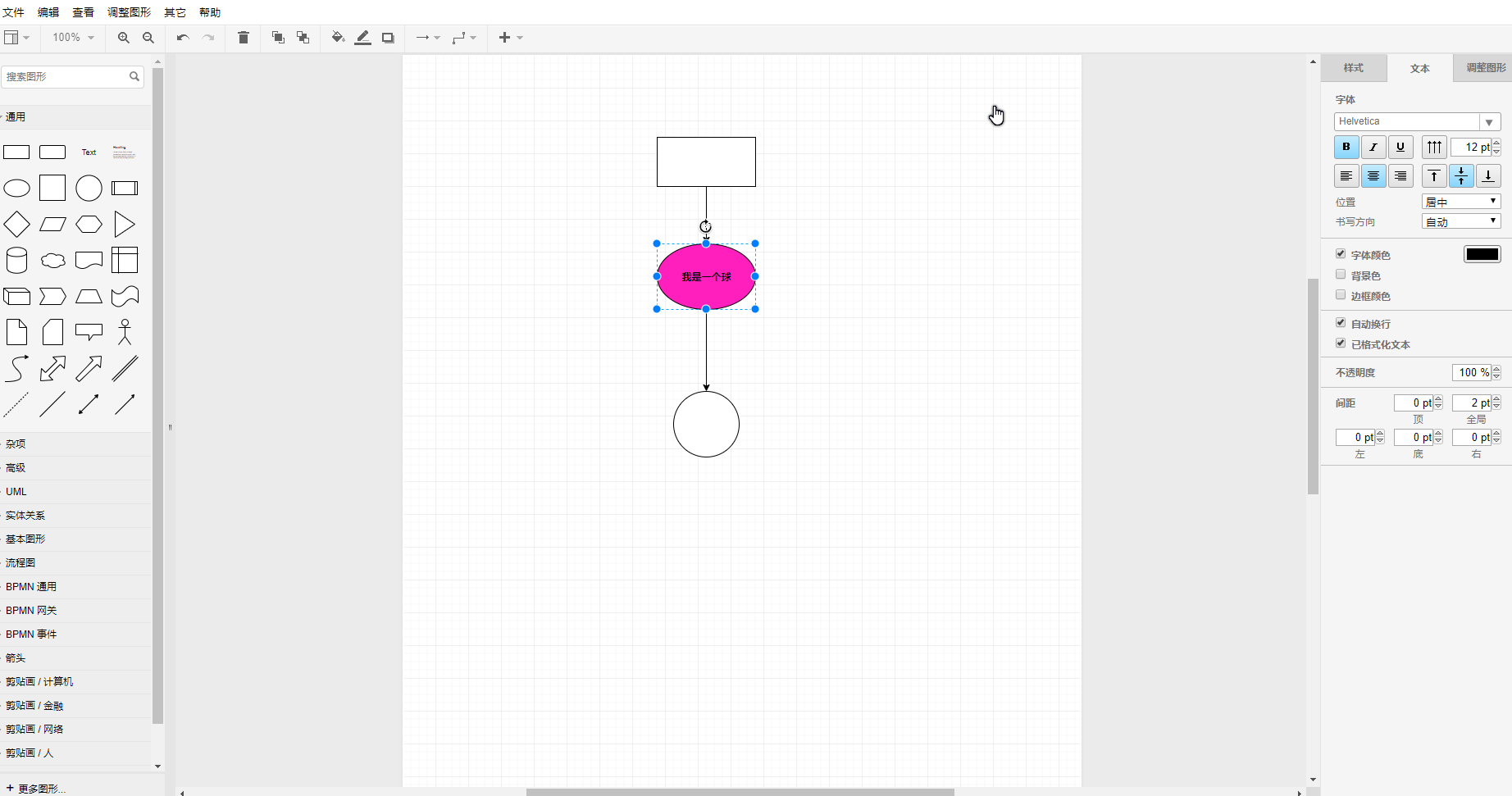The width and height of the screenshot is (1512, 796).
Task: Open the waypoints connector style dropdown
Action: [464, 38]
